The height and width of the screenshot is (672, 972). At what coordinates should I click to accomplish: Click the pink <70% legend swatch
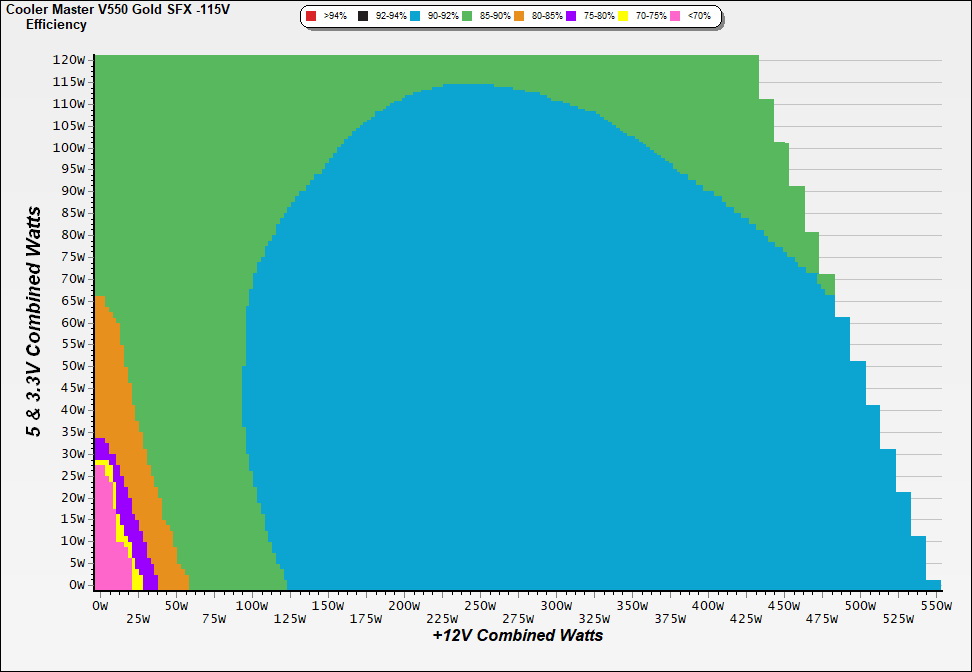[676, 17]
